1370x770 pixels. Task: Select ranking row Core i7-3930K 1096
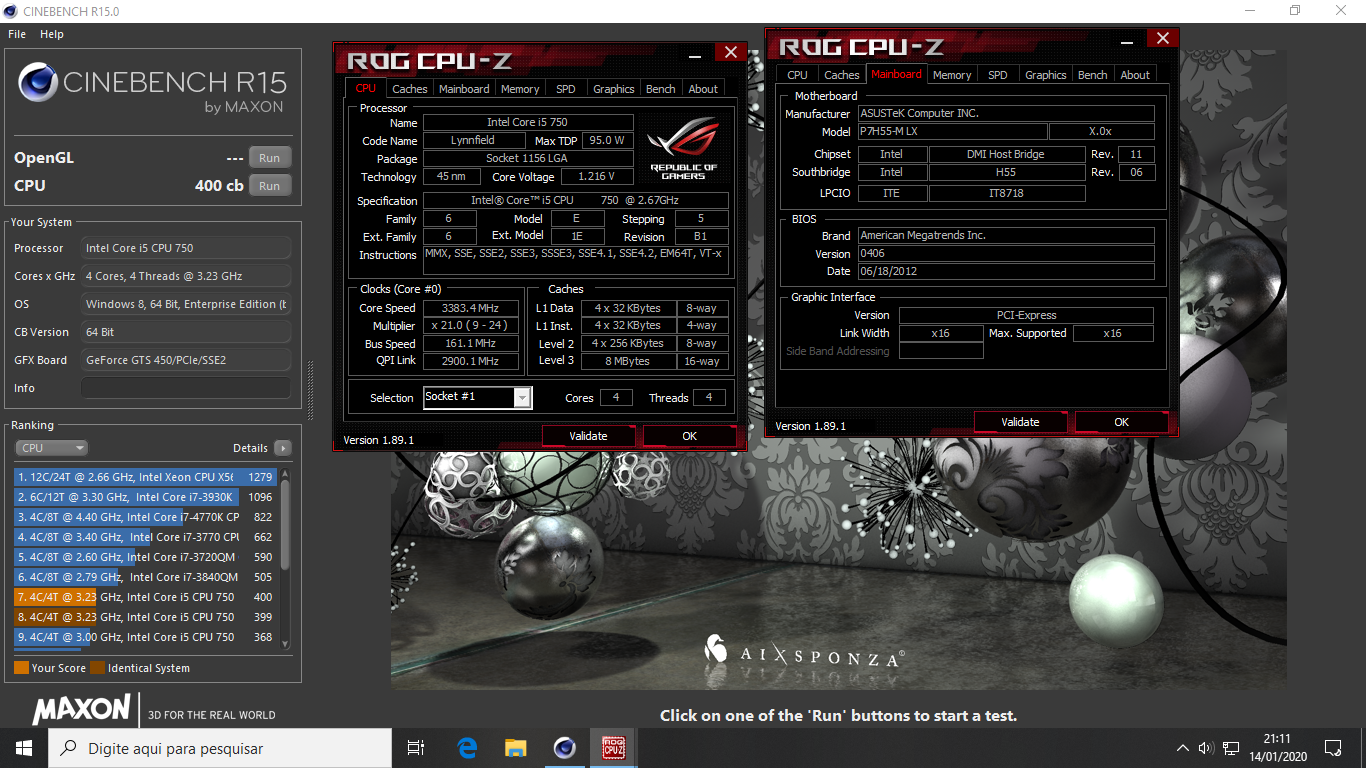point(146,497)
